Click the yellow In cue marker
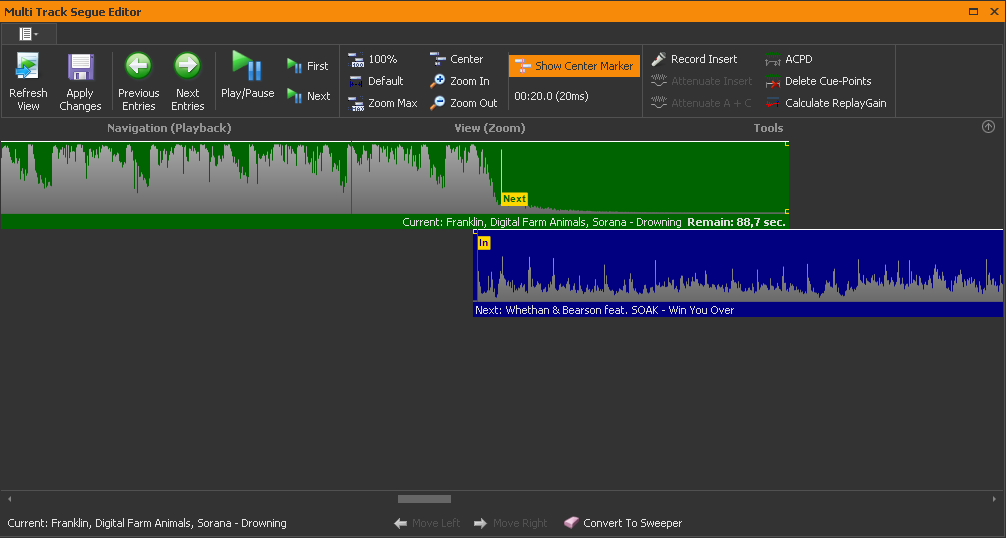Viewport: 1006px width, 538px height. 484,243
